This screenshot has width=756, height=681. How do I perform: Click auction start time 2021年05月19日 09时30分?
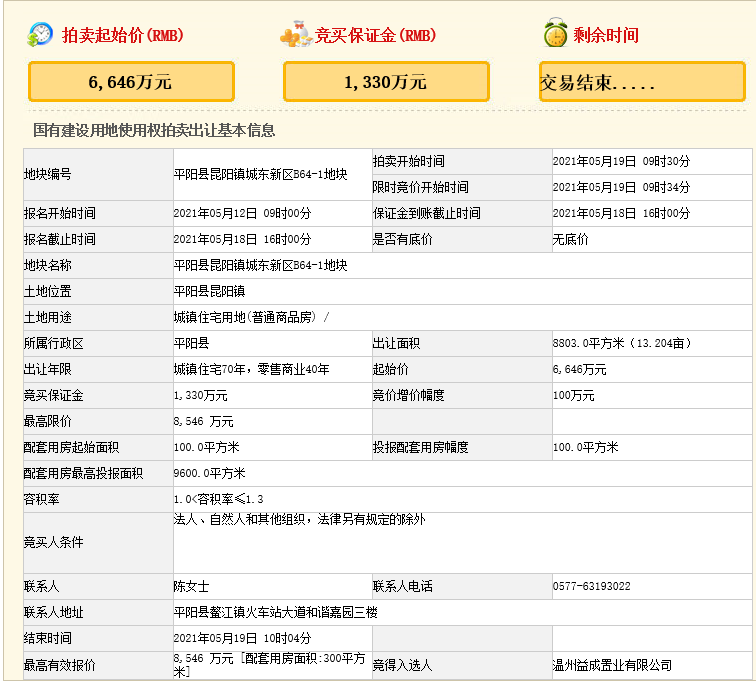click(x=621, y=161)
